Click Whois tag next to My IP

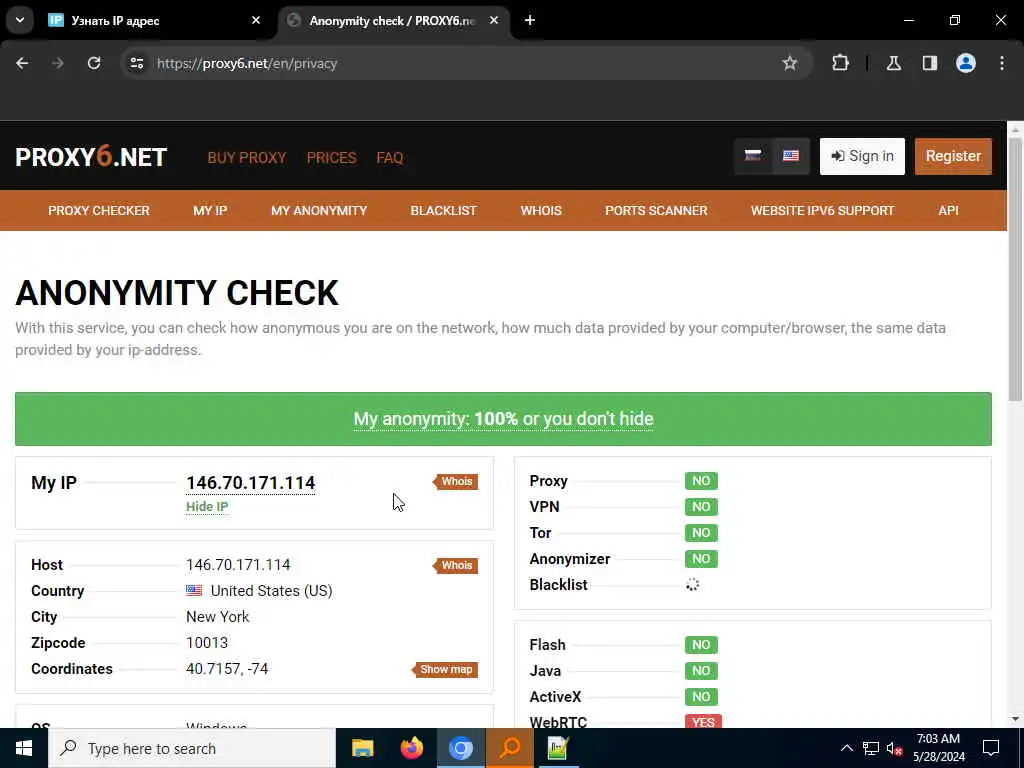pyautogui.click(x=456, y=482)
